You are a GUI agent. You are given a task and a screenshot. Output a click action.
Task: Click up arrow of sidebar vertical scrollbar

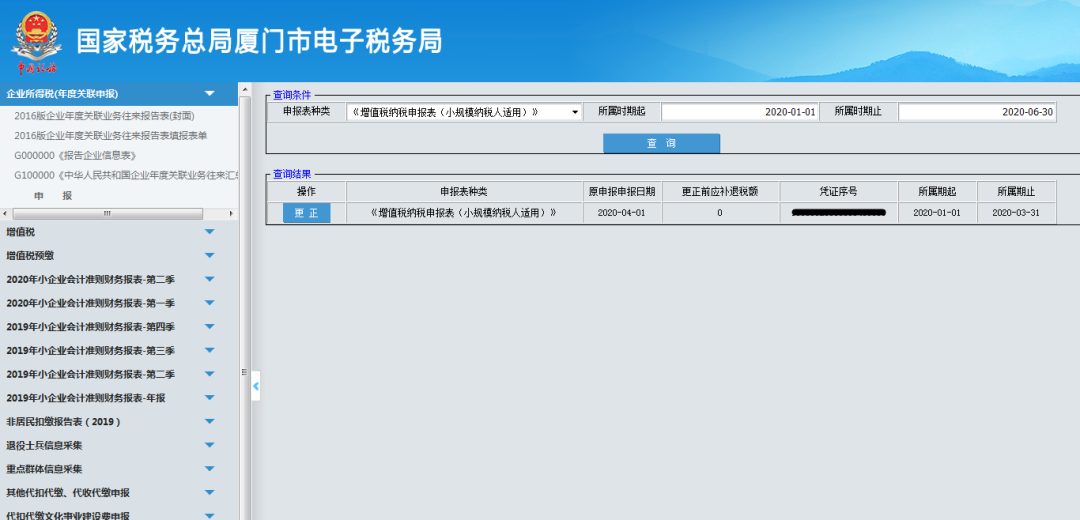[245, 88]
